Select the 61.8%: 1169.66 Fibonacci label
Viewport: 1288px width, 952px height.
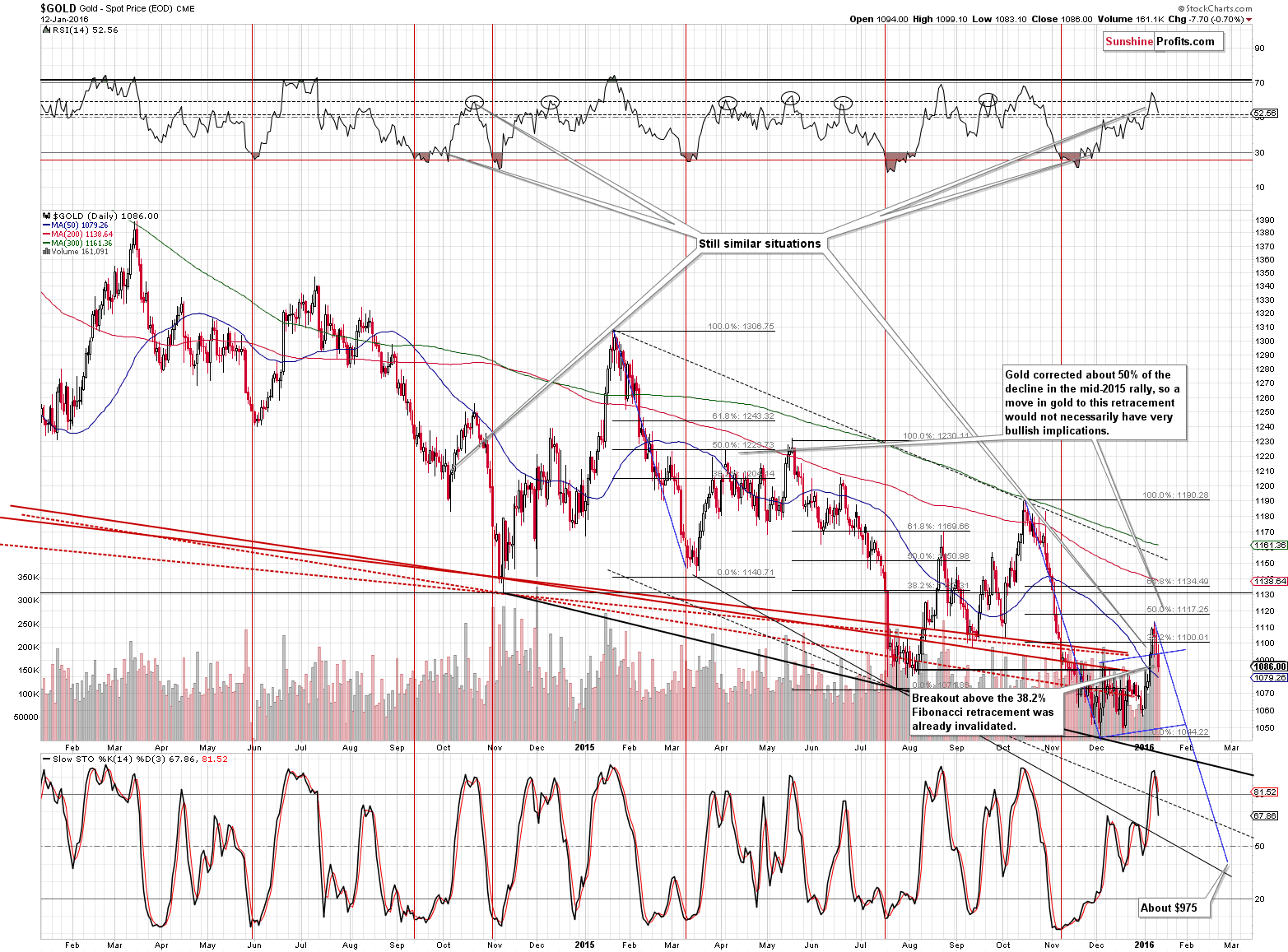[938, 527]
